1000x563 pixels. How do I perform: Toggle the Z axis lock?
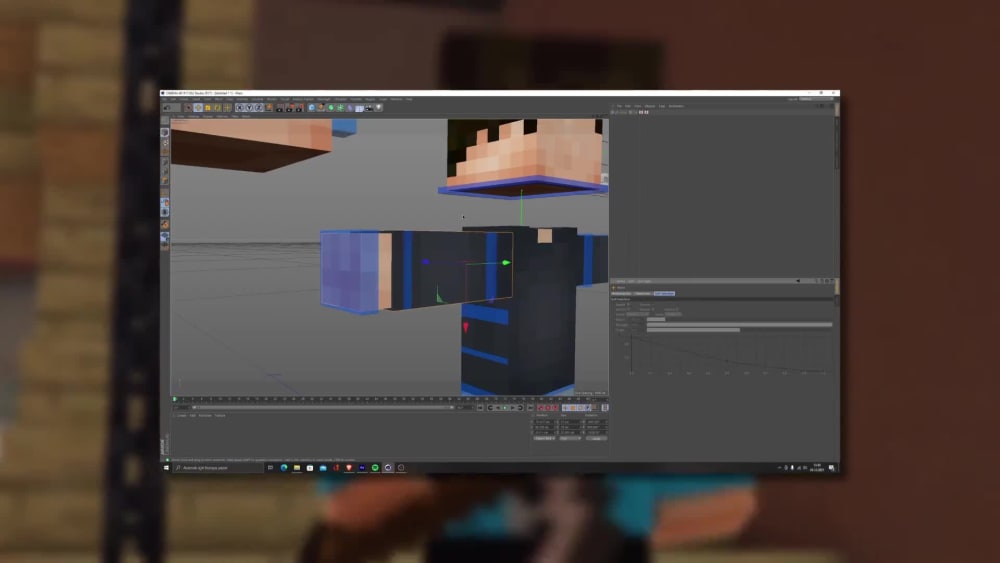click(x=258, y=108)
